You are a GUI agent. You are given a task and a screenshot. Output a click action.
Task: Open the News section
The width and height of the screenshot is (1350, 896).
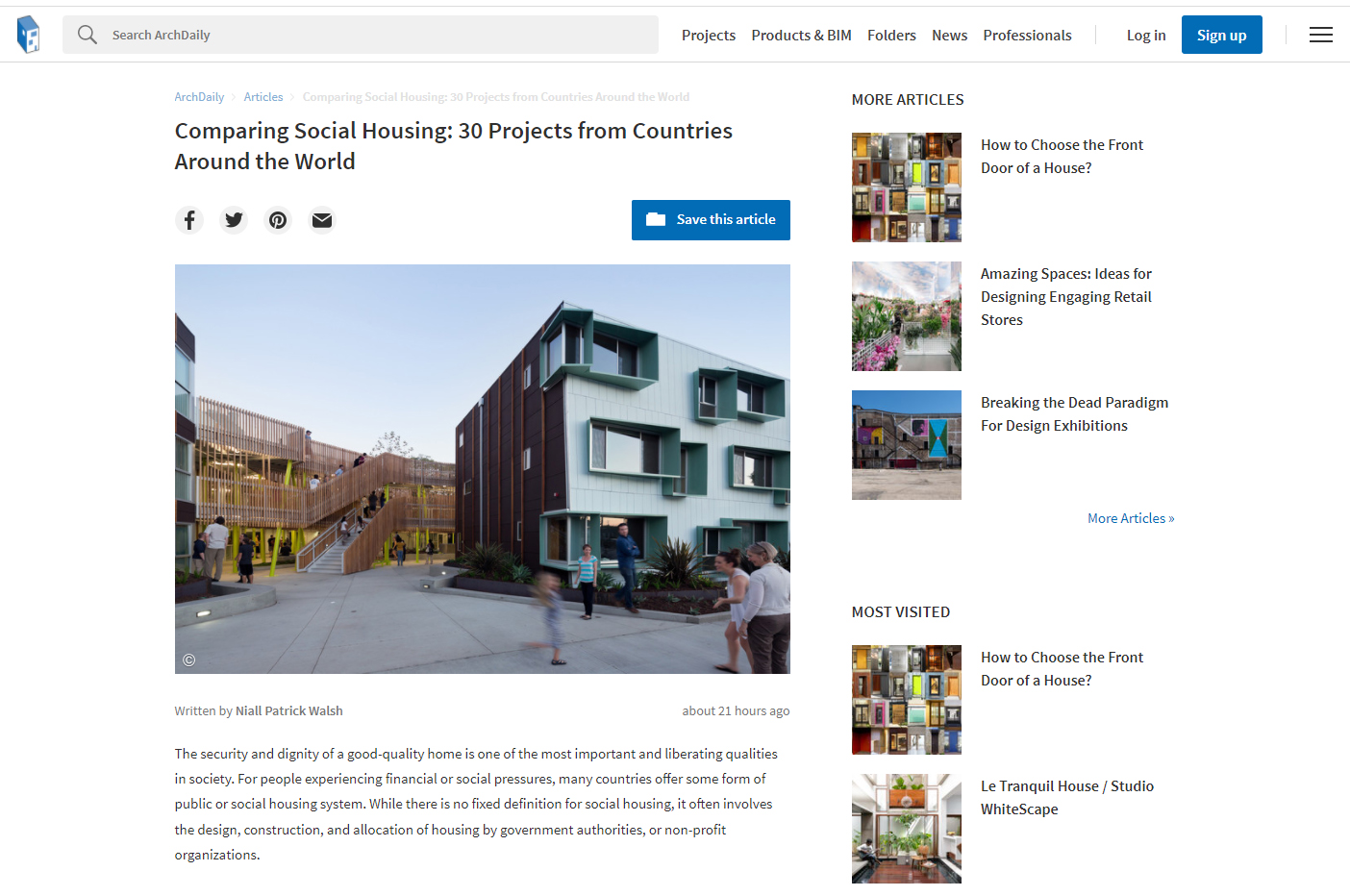click(949, 35)
